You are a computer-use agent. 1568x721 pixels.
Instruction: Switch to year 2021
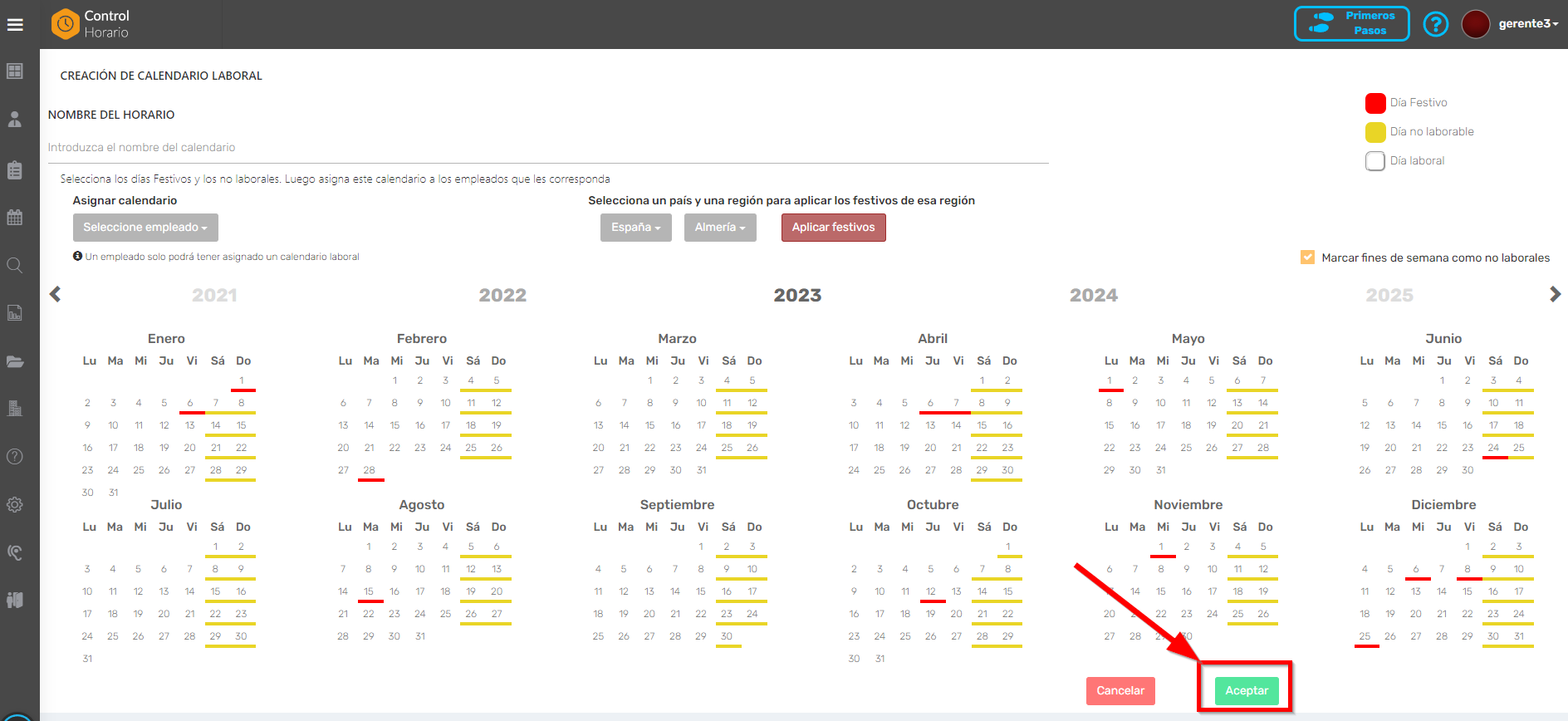coord(214,295)
